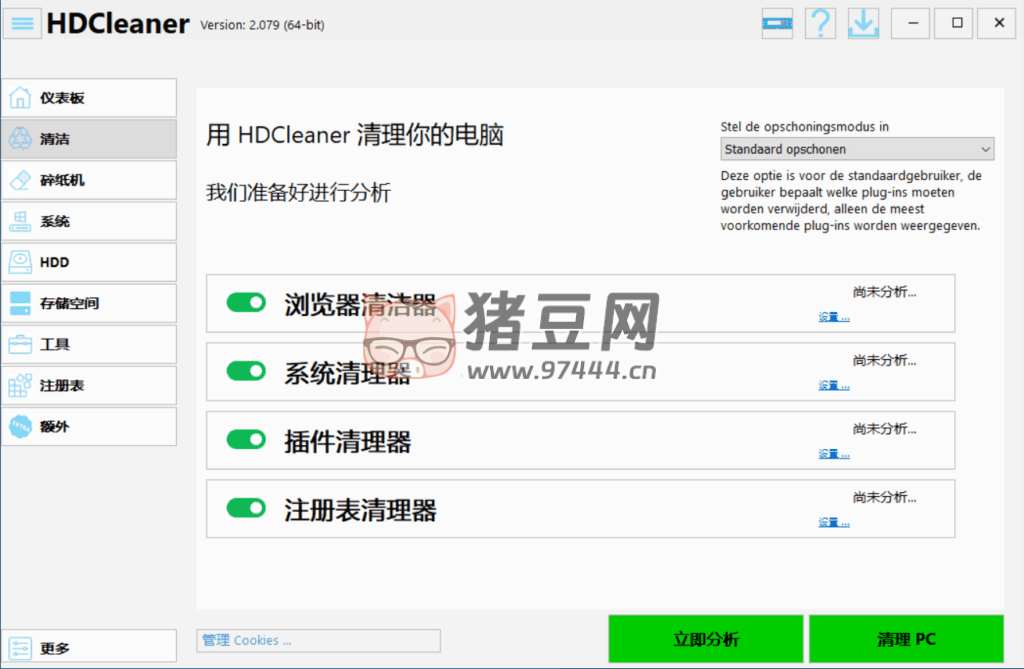Click the registry blocks icon beside 注册表

(x=20, y=385)
